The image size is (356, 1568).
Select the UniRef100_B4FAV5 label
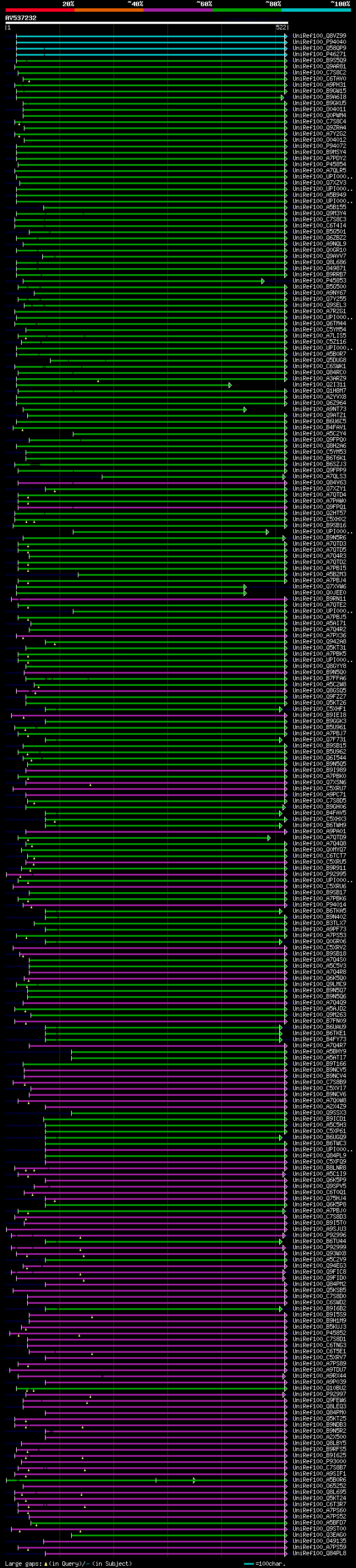(319, 813)
